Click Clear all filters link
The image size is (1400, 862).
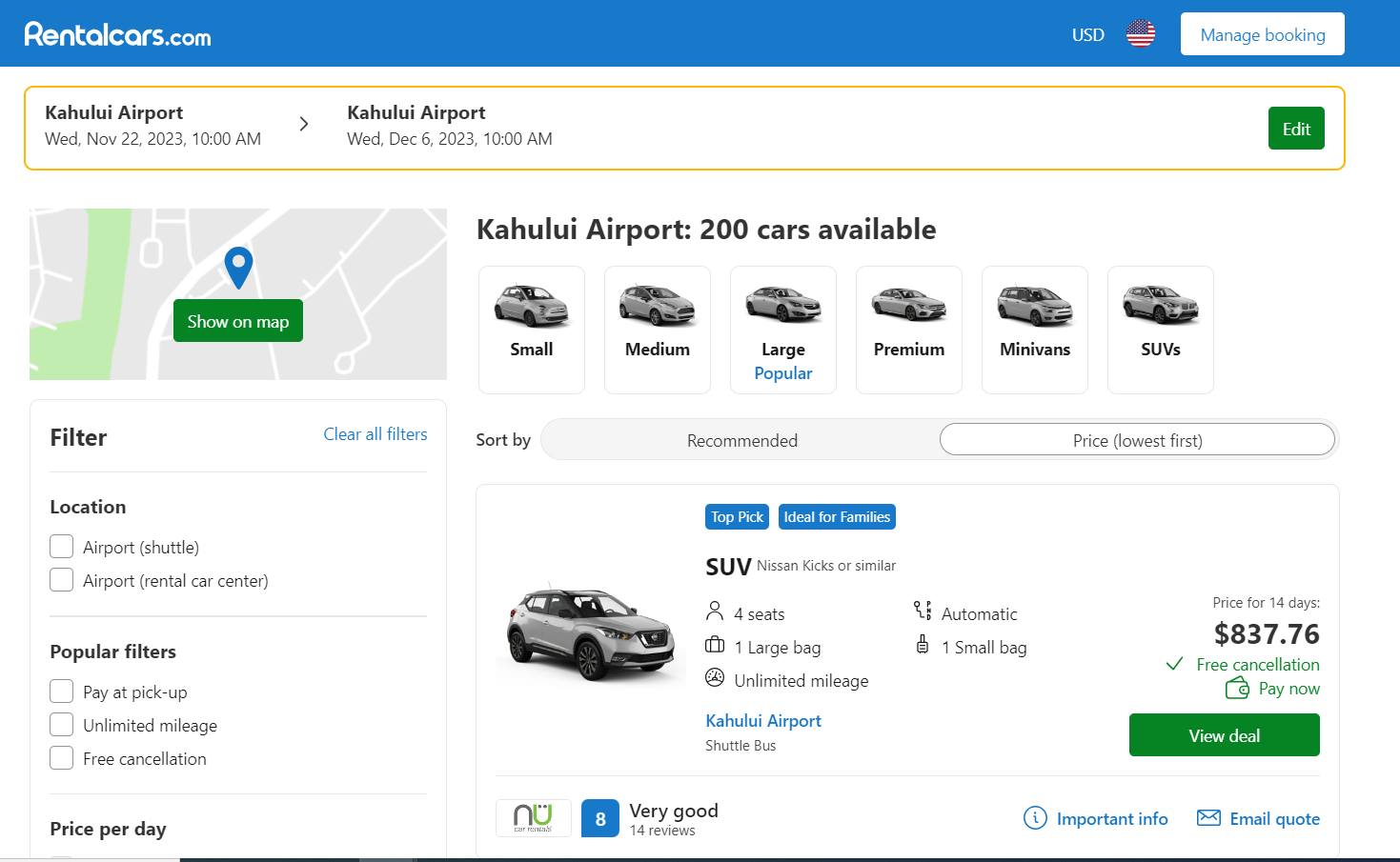click(375, 434)
